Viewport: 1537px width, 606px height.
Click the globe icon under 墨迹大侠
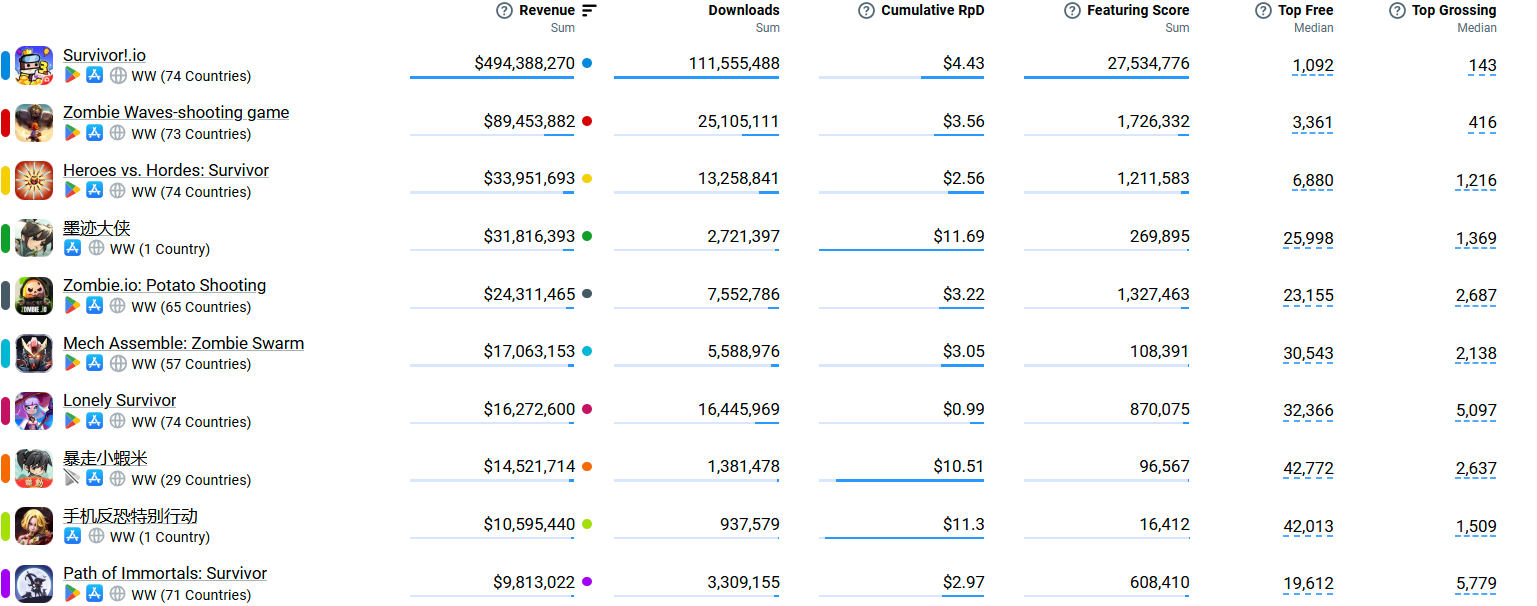pyautogui.click(x=96, y=248)
